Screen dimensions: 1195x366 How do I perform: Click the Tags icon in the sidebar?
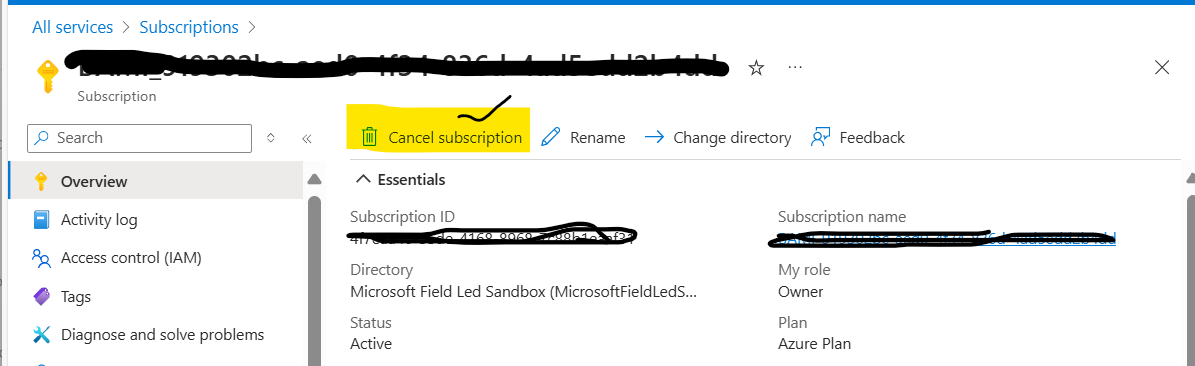coord(41,297)
